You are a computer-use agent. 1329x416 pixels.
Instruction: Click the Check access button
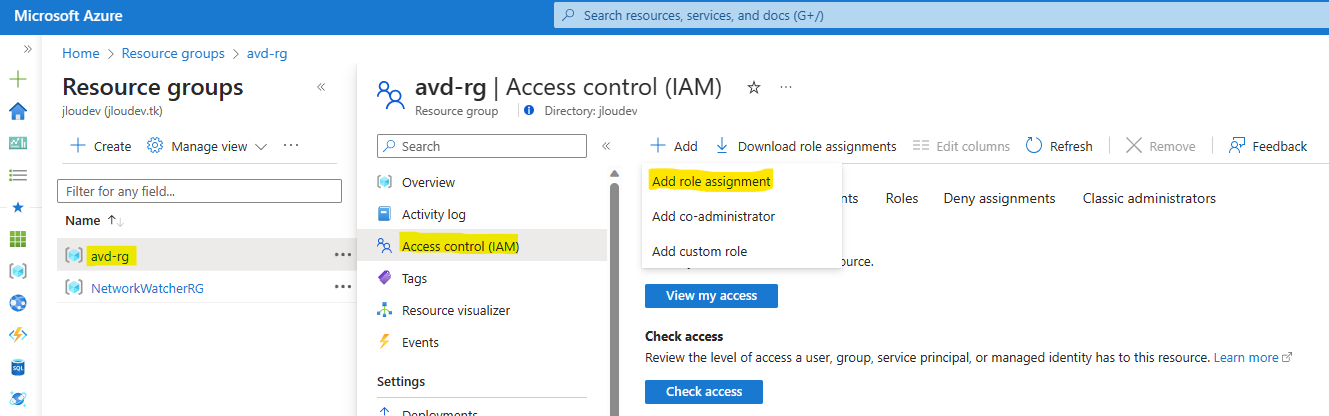(x=704, y=392)
